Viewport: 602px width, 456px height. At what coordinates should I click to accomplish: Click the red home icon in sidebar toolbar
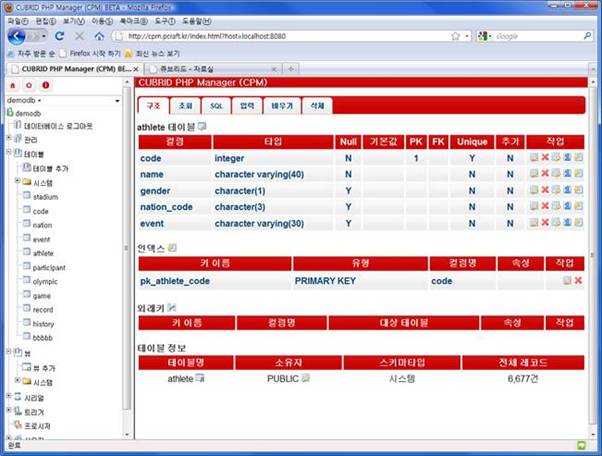pyautogui.click(x=13, y=85)
